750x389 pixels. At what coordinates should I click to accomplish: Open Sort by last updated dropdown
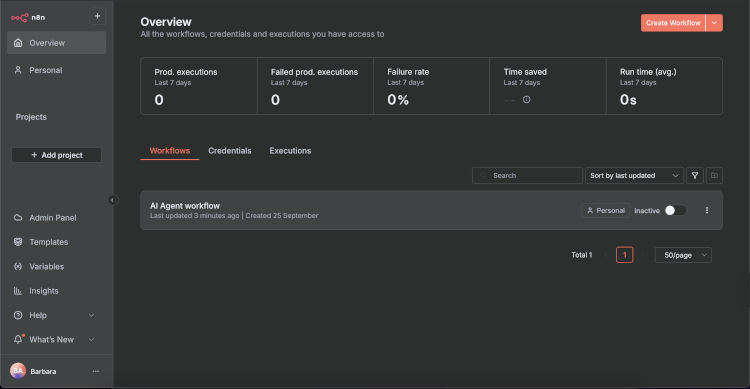click(634, 176)
